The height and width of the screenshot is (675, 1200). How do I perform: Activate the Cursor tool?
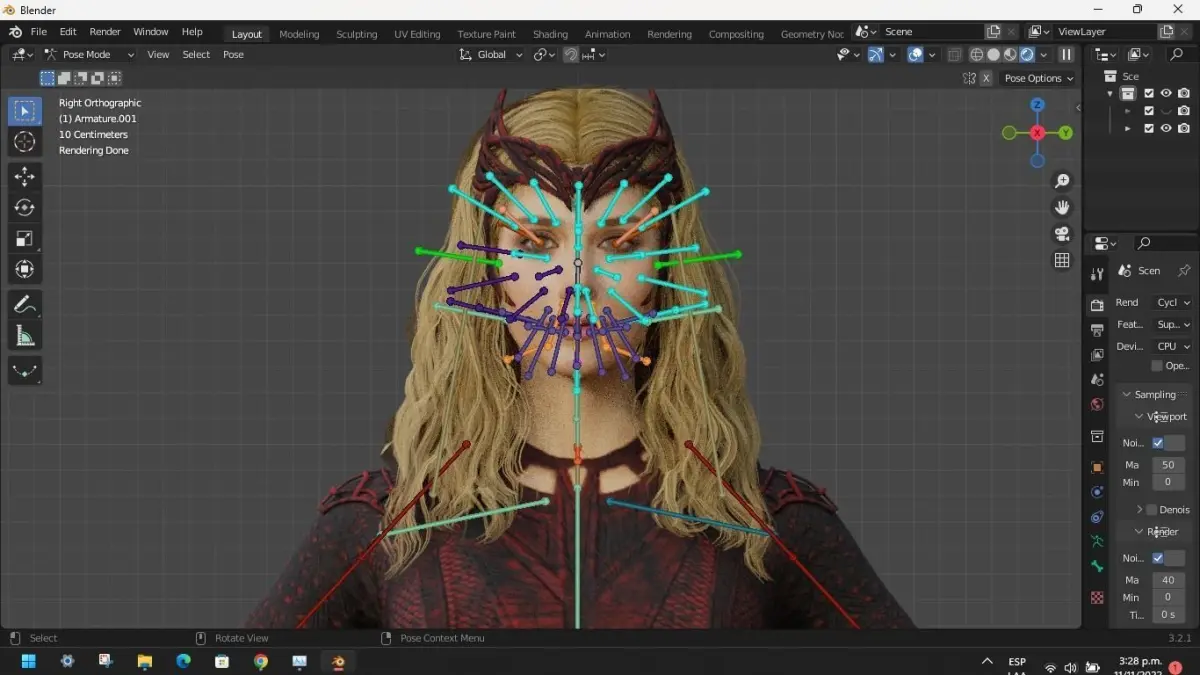tap(25, 142)
